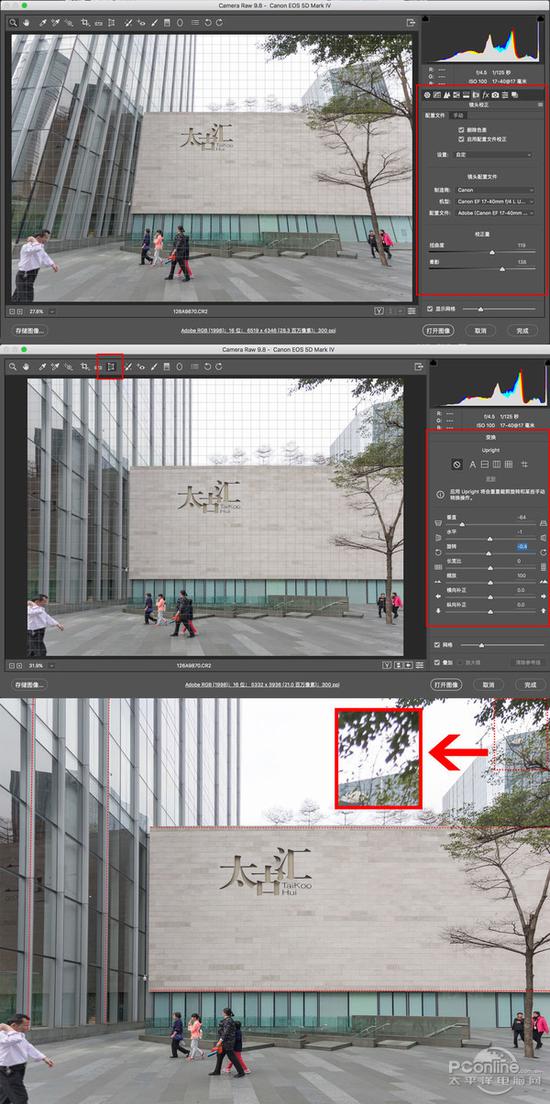
Task: Toggle 叠加 checkbox in 变换 window
Action: click(x=437, y=663)
